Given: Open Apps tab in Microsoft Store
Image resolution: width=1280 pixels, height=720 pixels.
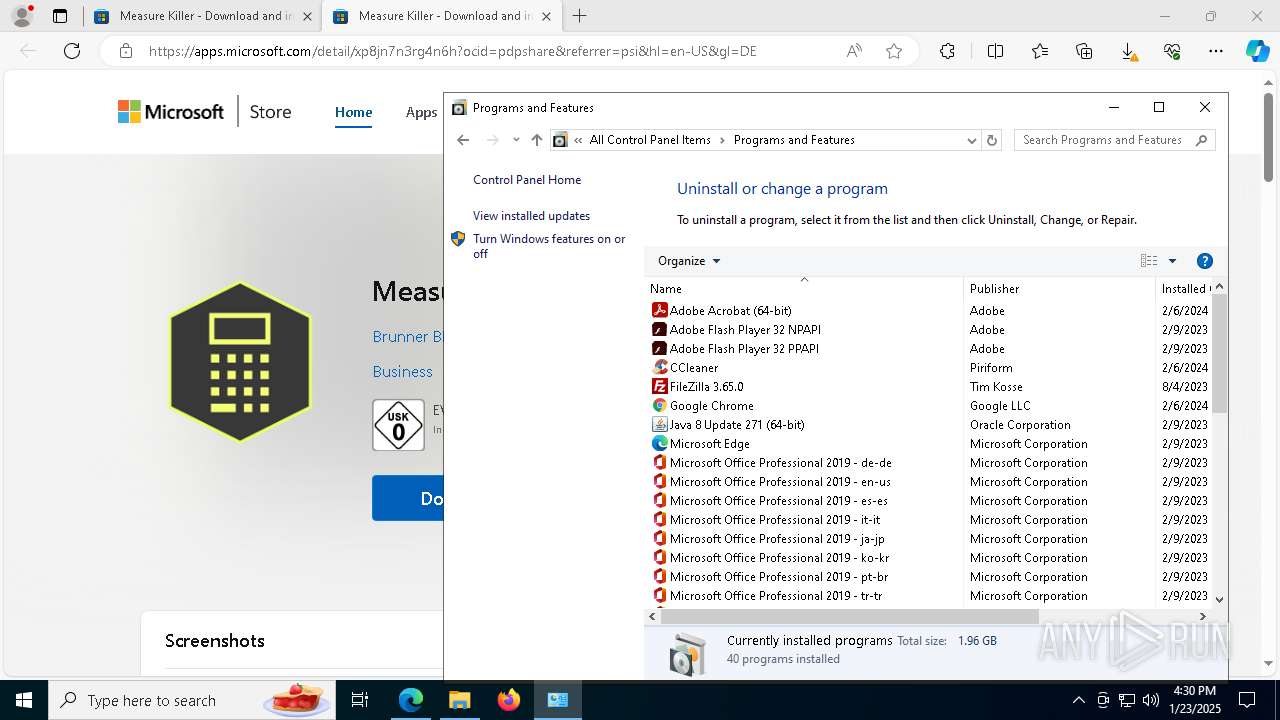Looking at the screenshot, I should pos(421,112).
